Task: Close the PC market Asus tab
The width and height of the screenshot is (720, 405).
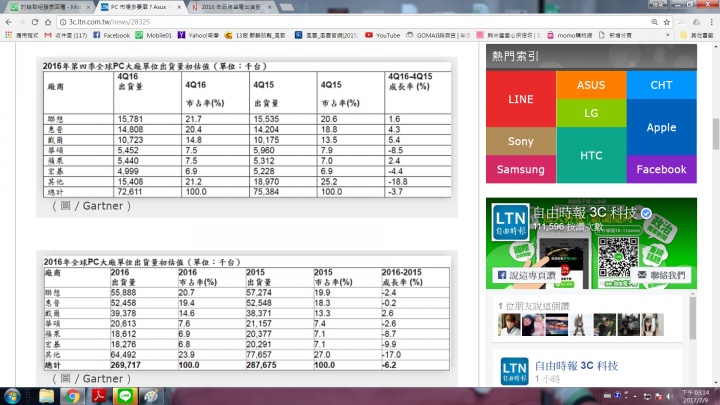Action: [179, 7]
